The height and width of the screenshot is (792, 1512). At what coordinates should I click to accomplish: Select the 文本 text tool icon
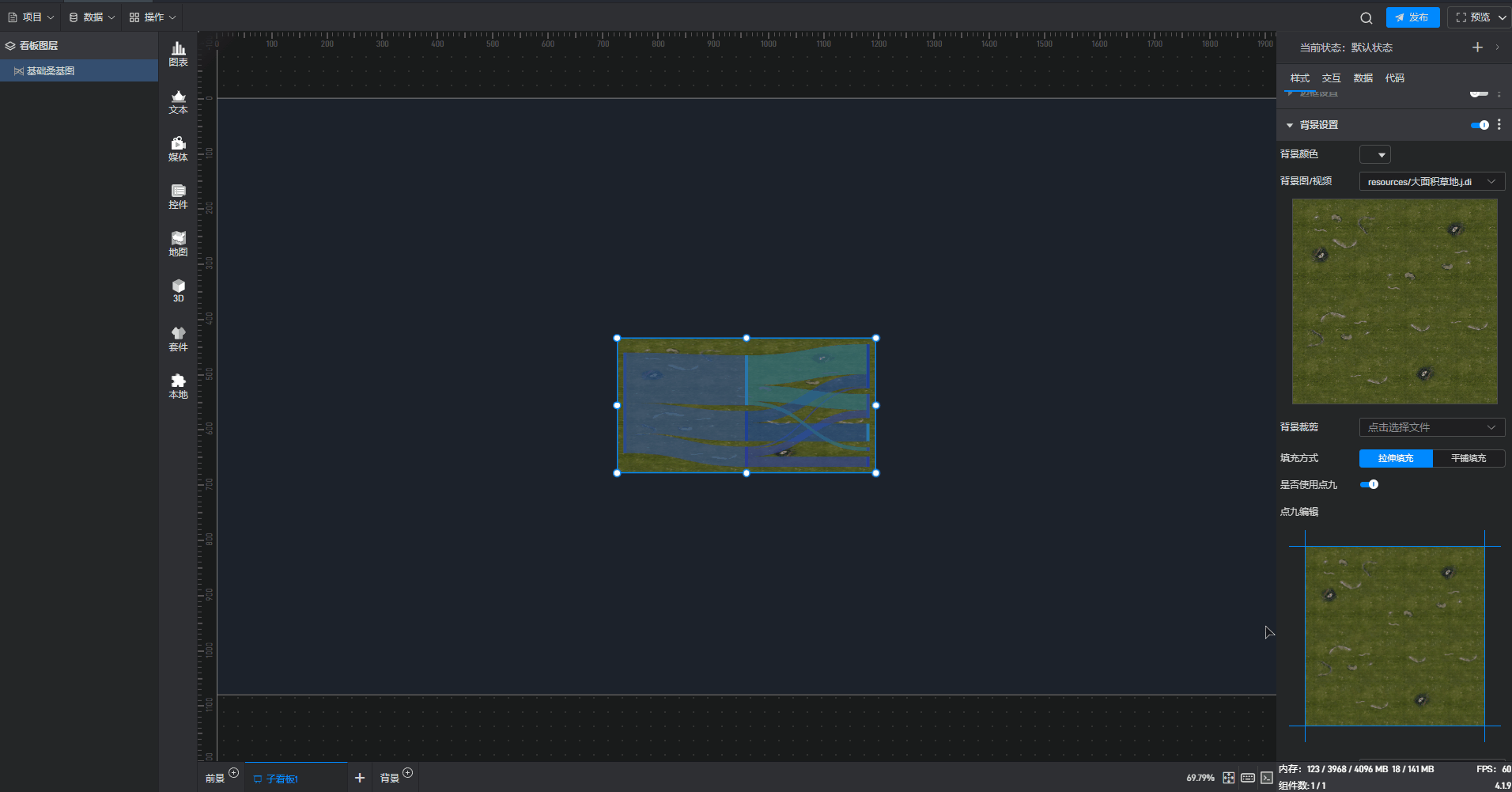178,101
